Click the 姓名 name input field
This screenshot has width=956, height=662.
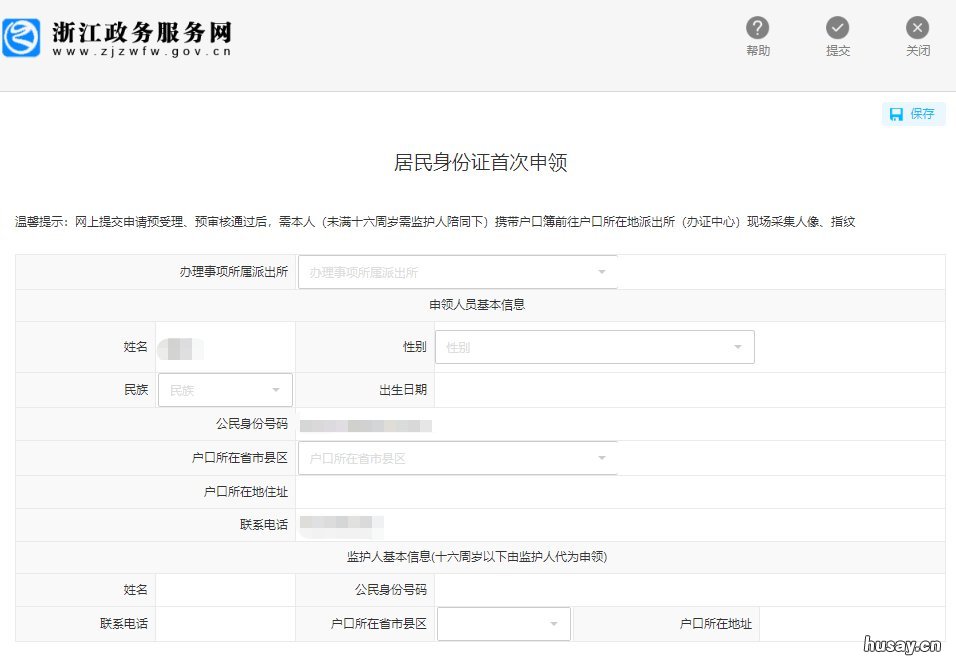pyautogui.click(x=225, y=346)
